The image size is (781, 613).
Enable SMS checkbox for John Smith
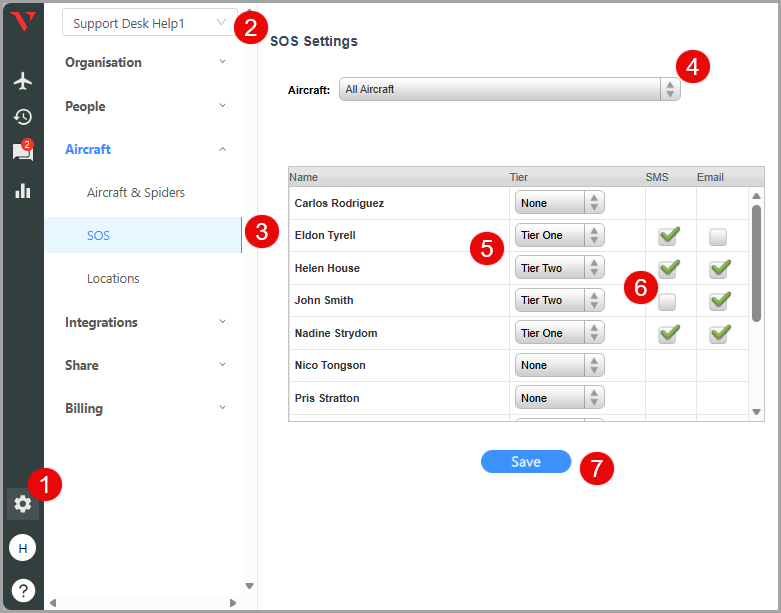pyautogui.click(x=668, y=301)
